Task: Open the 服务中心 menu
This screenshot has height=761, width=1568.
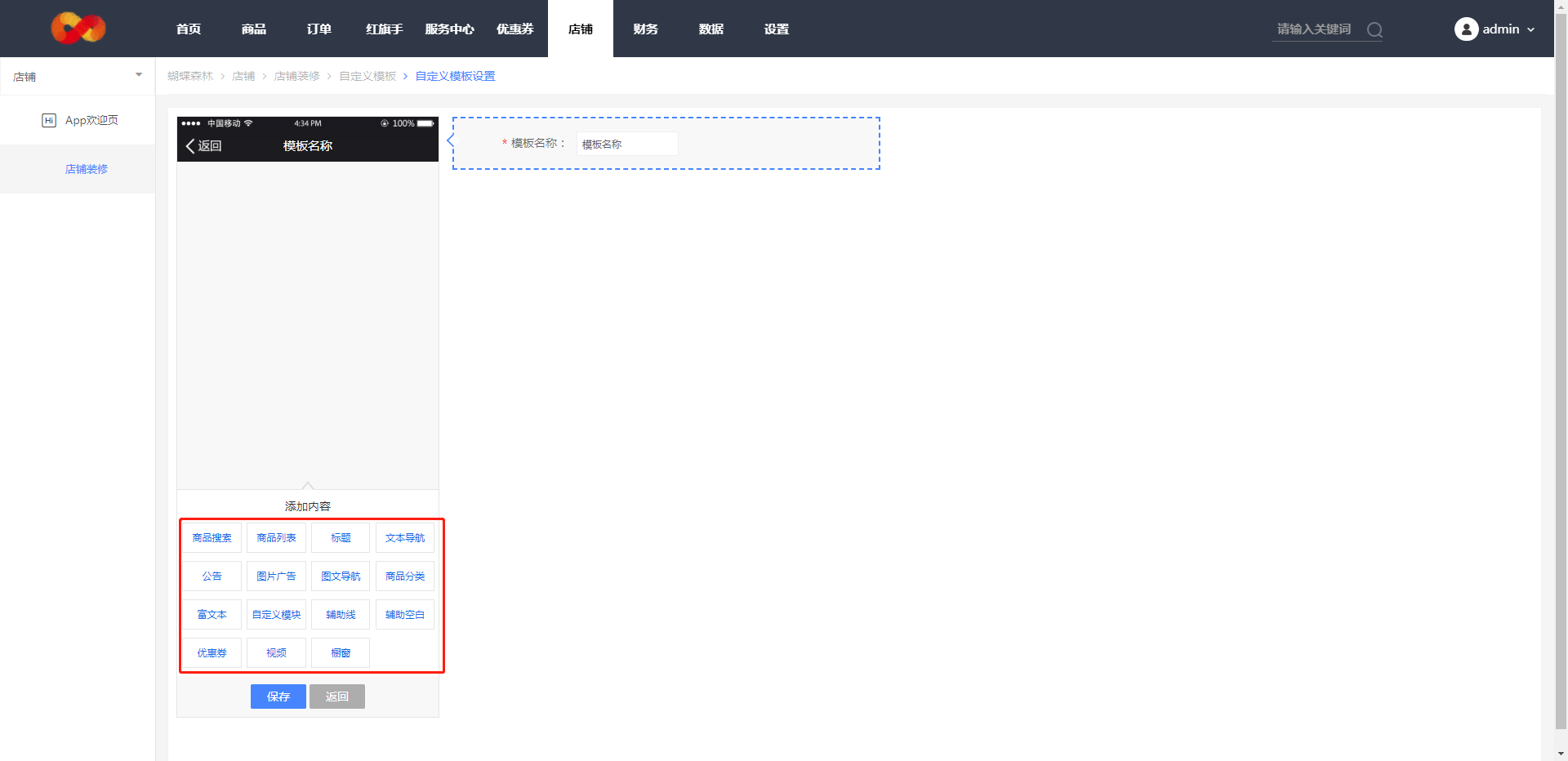Action: point(450,29)
